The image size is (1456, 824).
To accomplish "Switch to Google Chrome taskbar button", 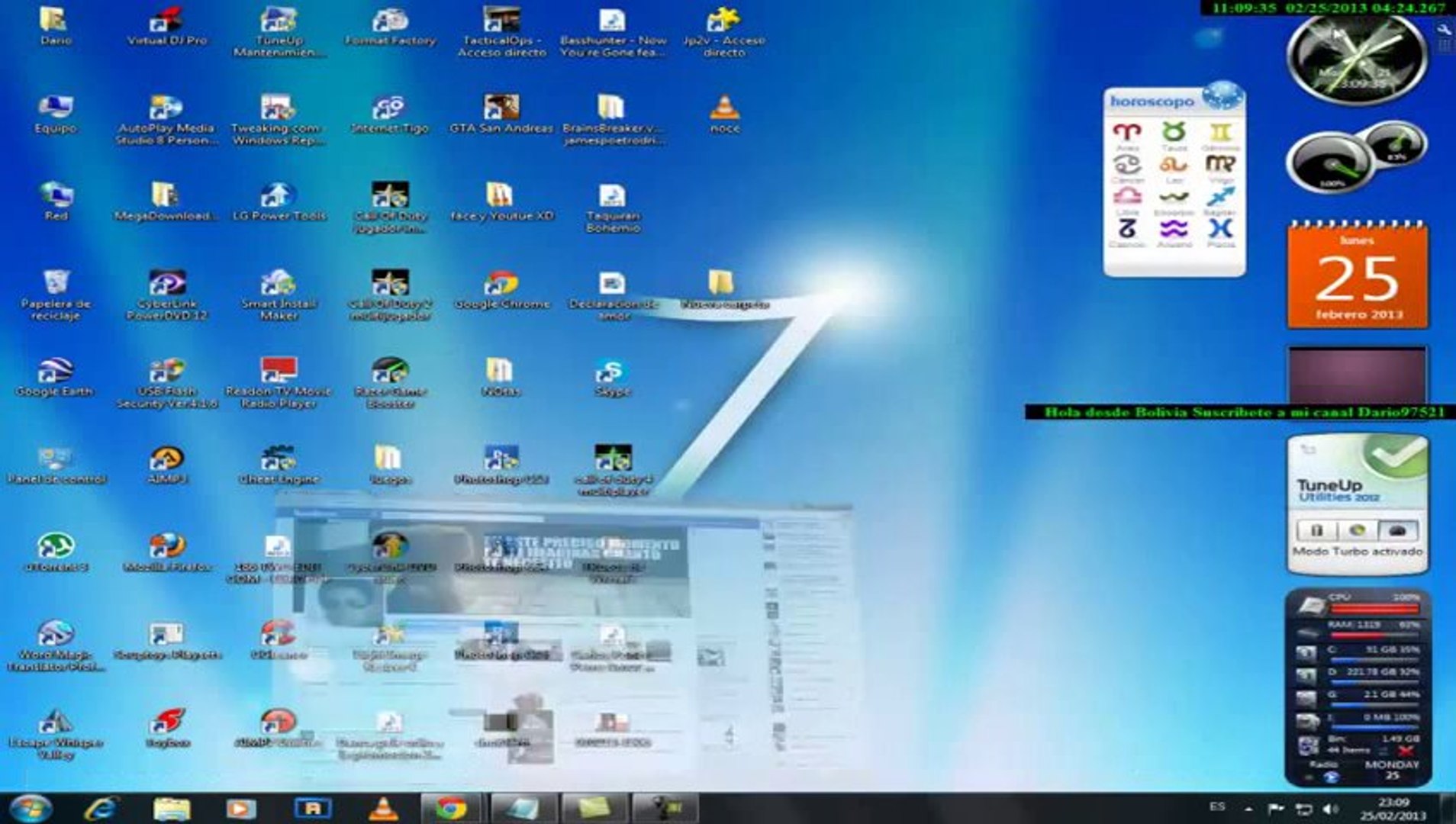I will point(452,808).
